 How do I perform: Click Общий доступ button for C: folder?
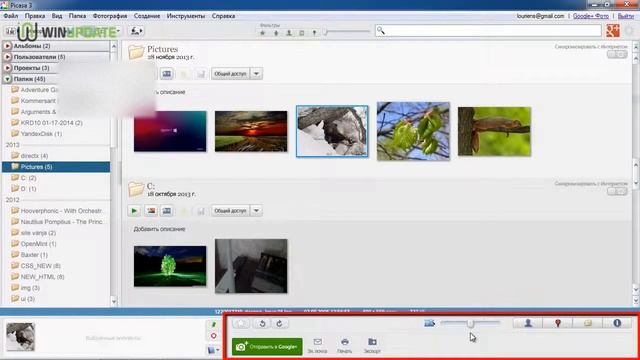[x=231, y=211]
